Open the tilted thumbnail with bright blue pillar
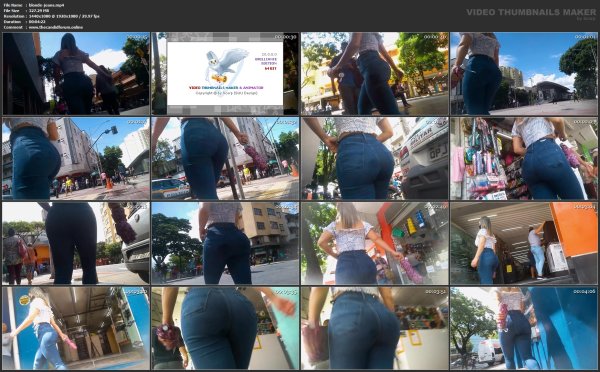The height and width of the screenshot is (372, 600). point(76,328)
